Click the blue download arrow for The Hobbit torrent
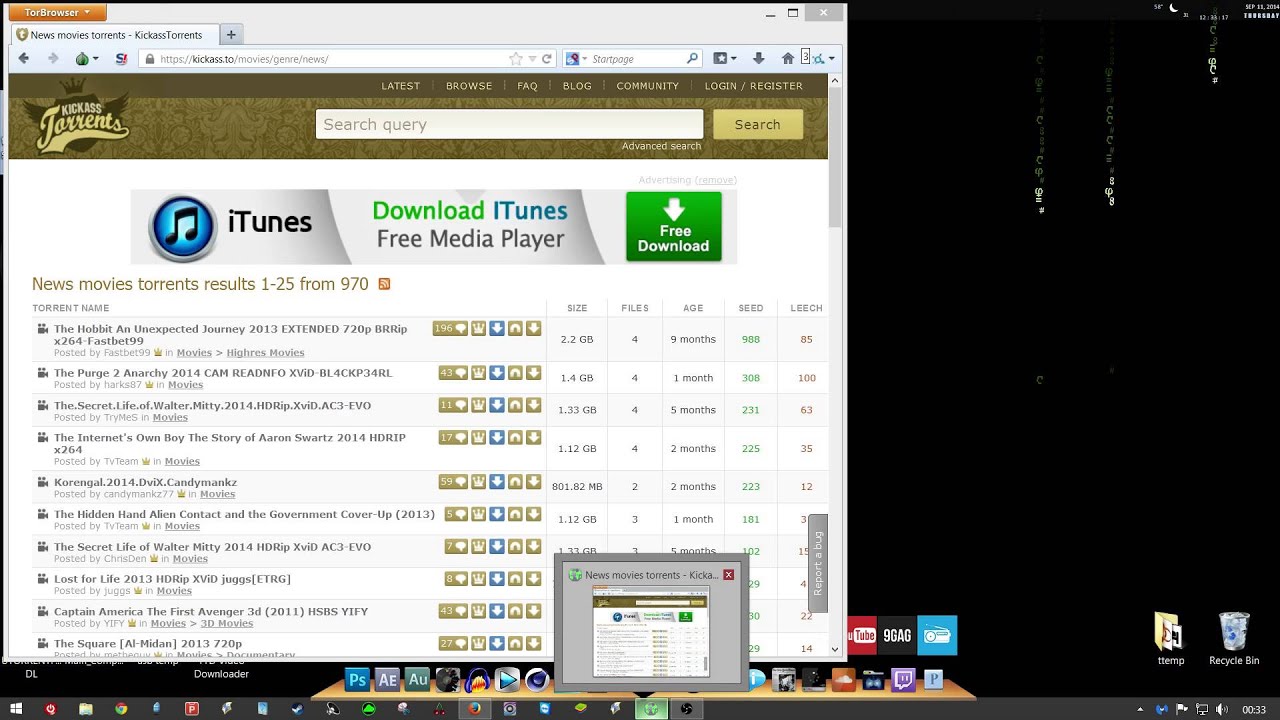This screenshot has height=720, width=1280. pos(497,329)
